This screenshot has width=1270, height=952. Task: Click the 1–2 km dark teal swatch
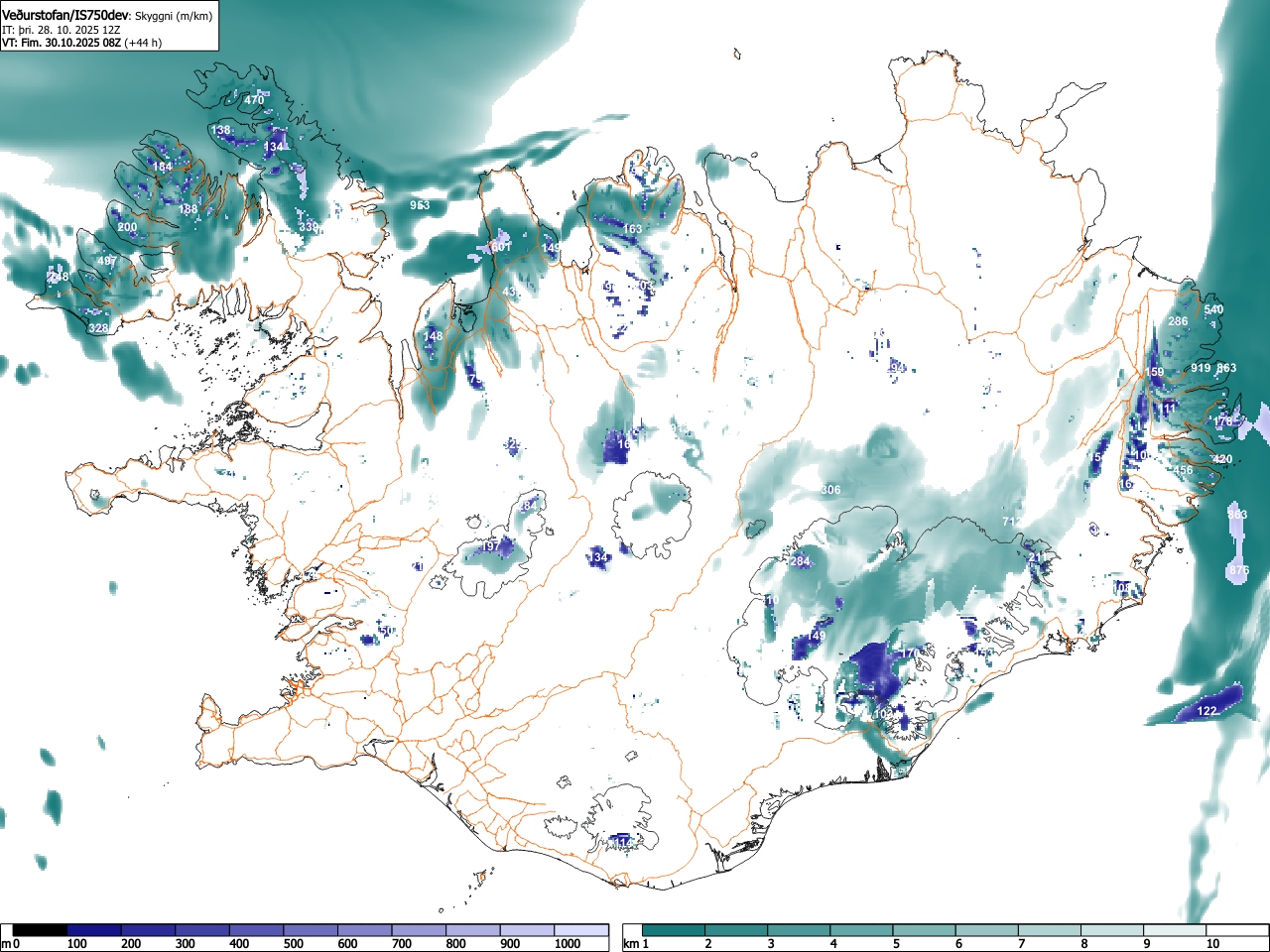point(675,930)
